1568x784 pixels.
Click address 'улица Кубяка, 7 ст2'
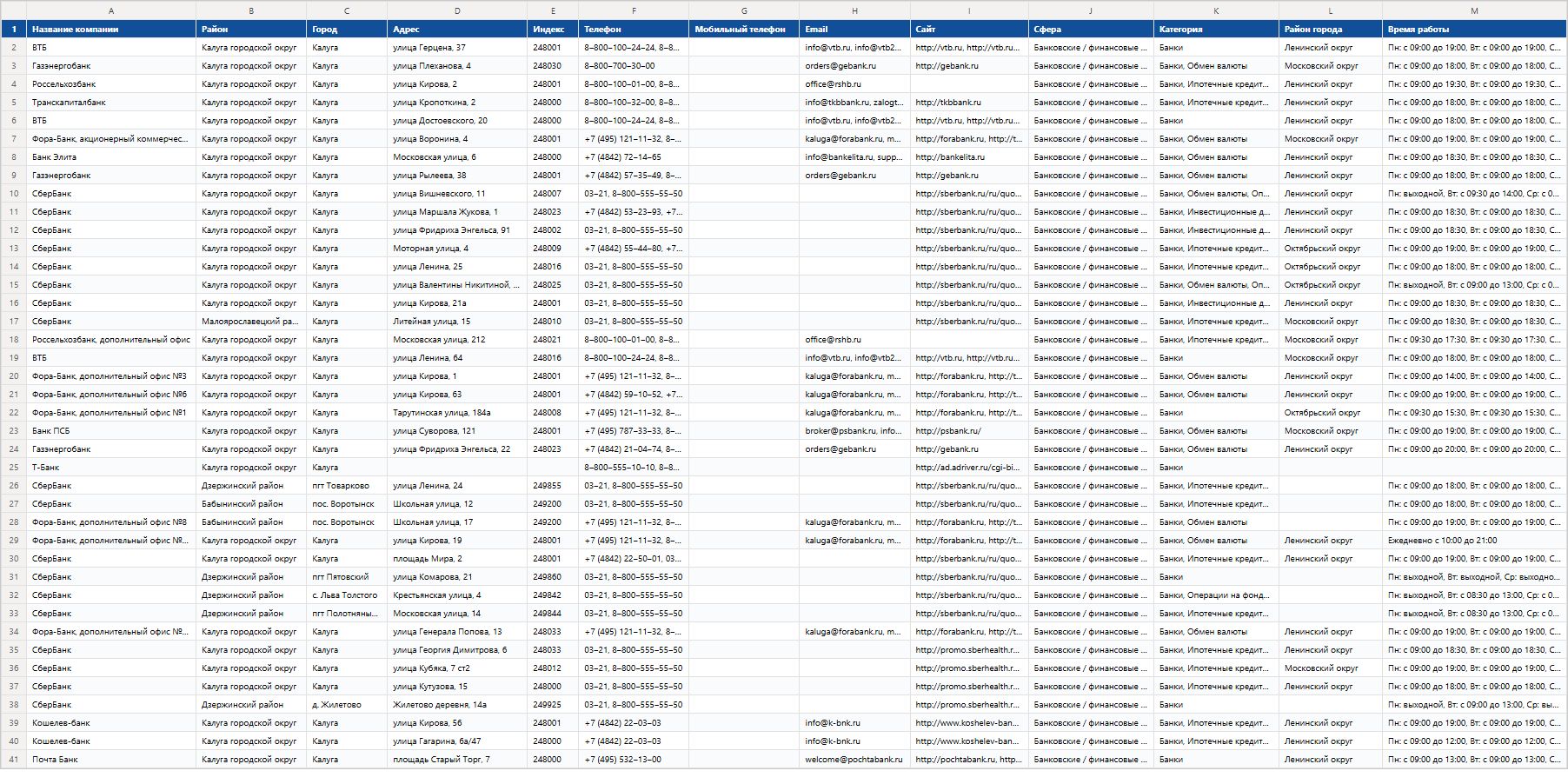click(457, 668)
